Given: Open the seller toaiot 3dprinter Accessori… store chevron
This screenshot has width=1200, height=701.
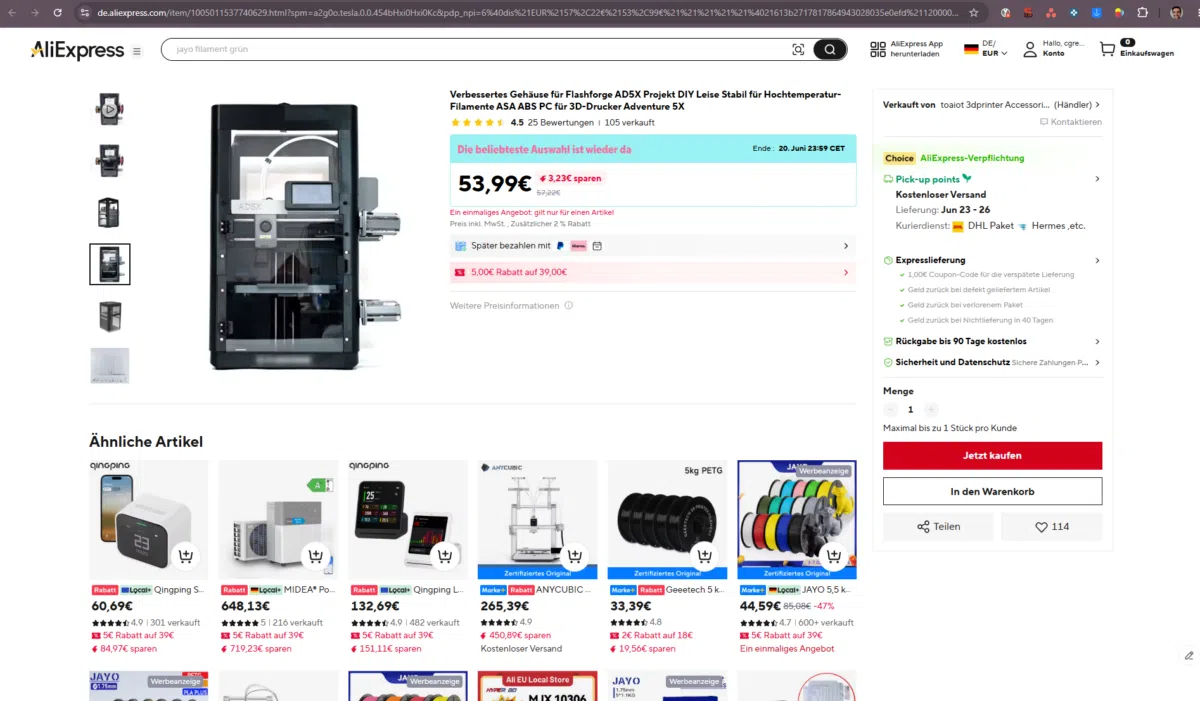Looking at the screenshot, I should [x=1097, y=104].
